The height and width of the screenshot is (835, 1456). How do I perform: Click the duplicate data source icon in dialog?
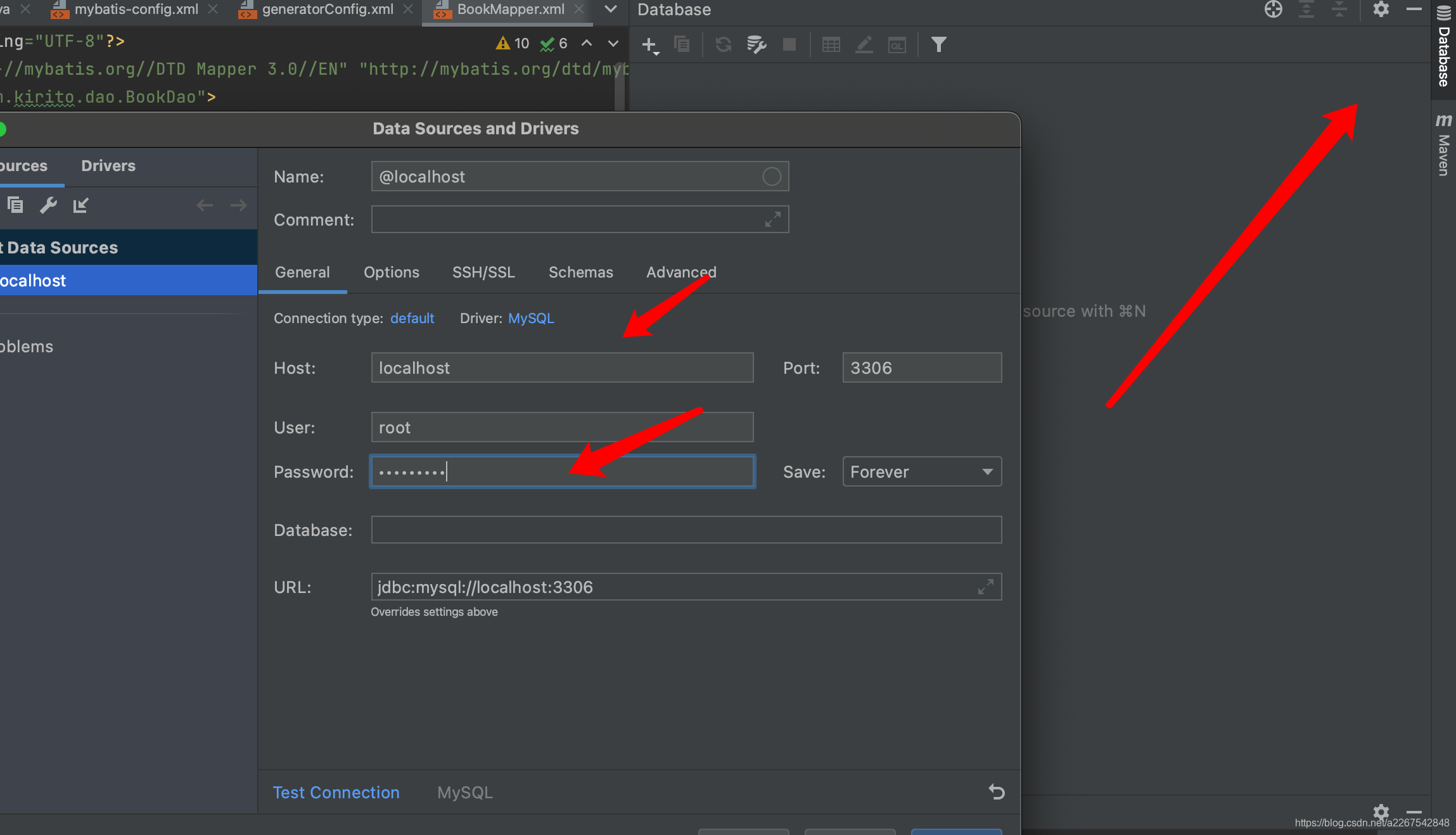(x=15, y=205)
